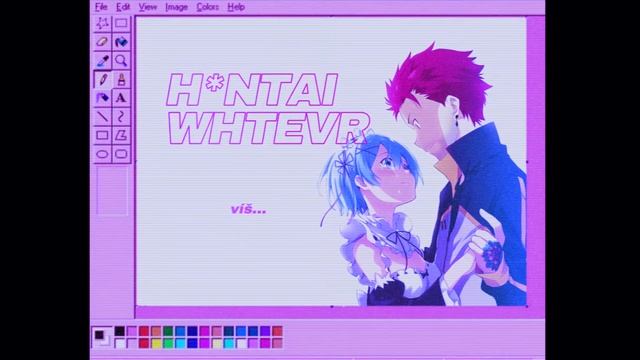The image size is (640, 360).
Task: Choose the straight Line tool
Action: (x=102, y=117)
